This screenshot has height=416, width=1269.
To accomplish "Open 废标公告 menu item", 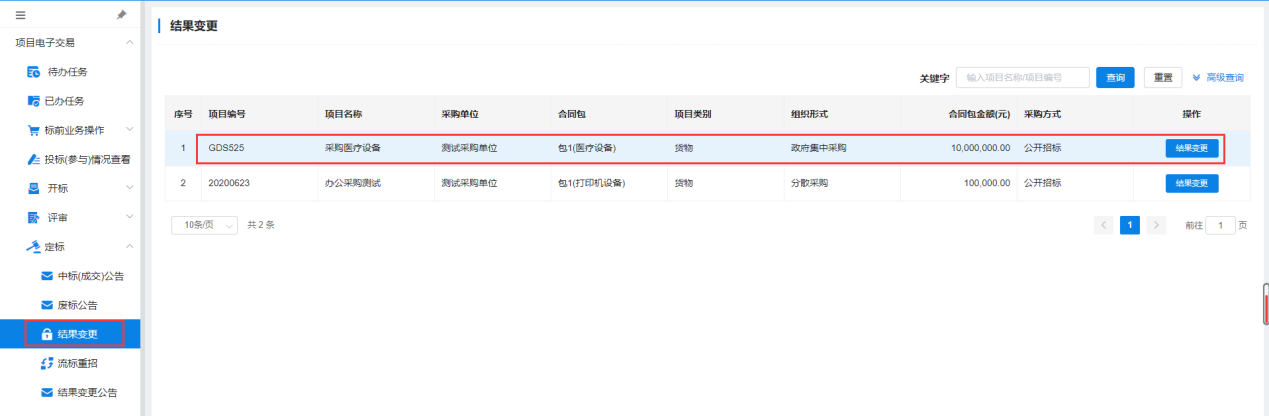I will coord(77,305).
